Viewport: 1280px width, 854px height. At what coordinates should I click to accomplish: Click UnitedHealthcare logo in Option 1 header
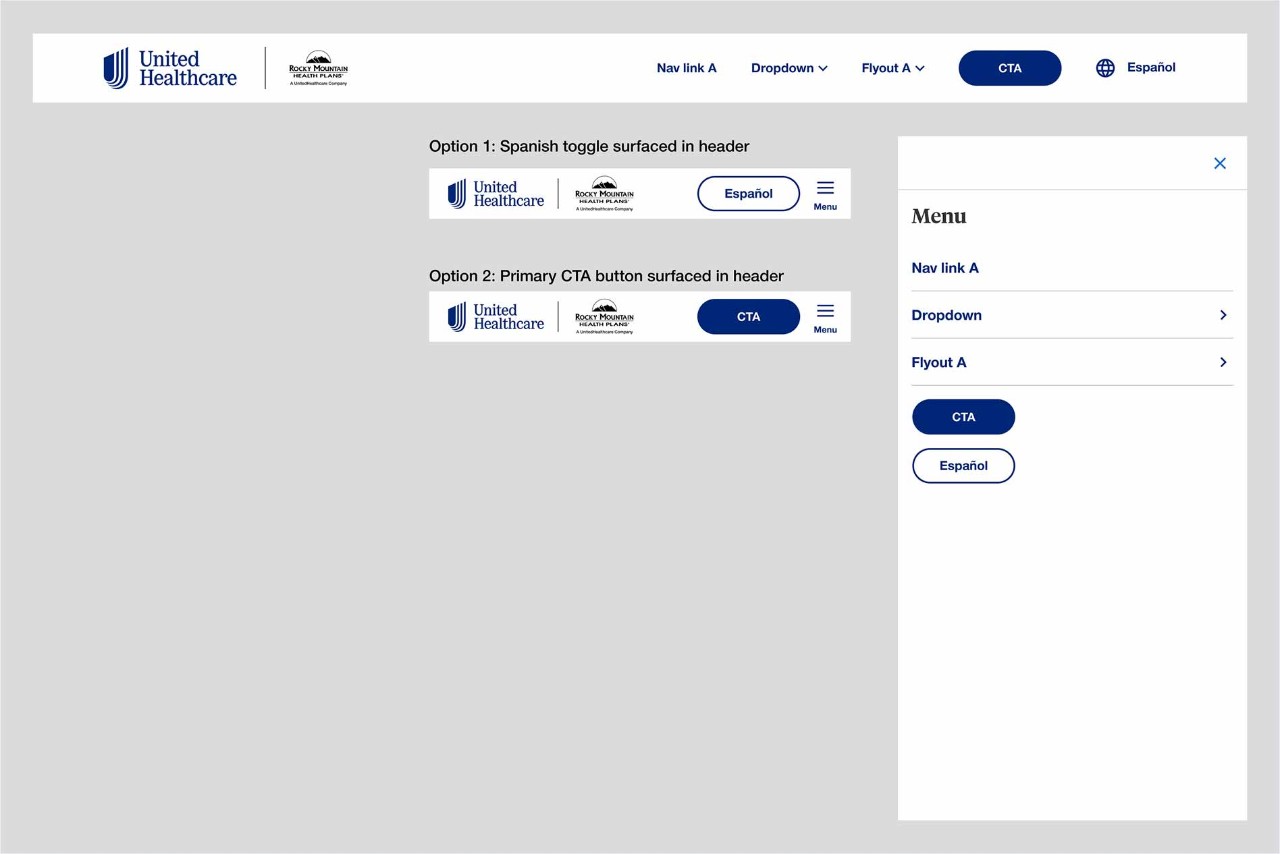pyautogui.click(x=496, y=194)
